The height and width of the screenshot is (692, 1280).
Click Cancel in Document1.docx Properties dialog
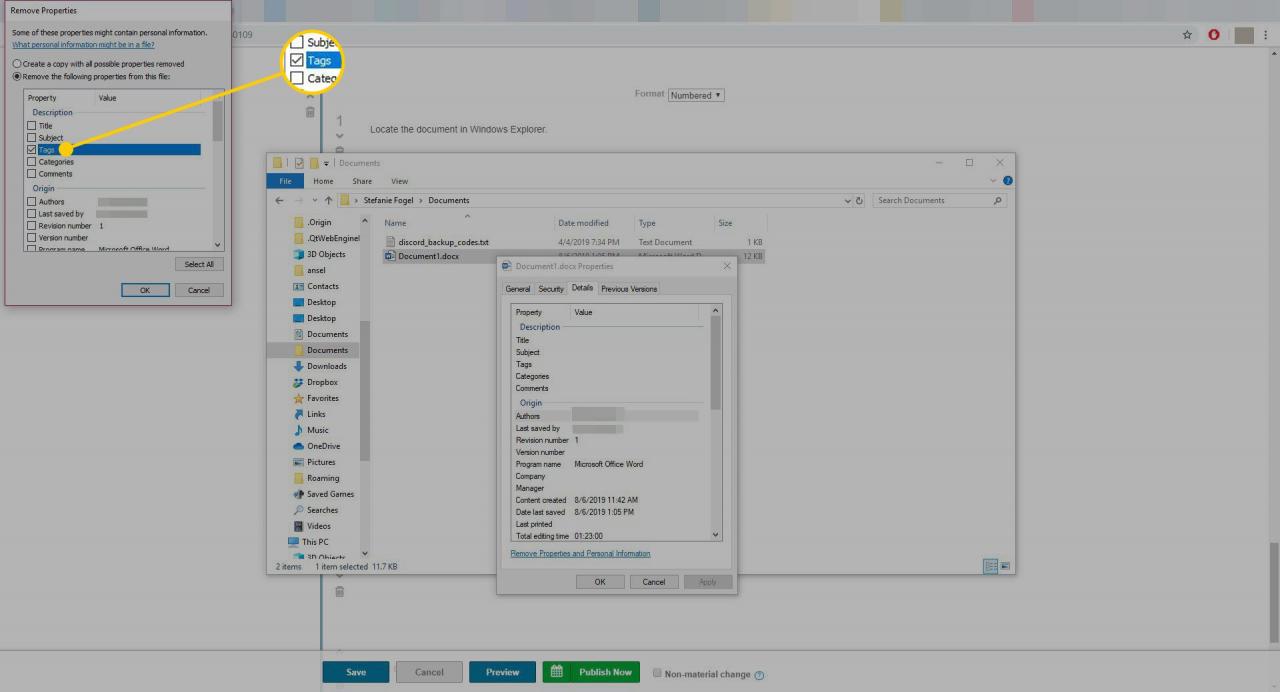tap(654, 582)
